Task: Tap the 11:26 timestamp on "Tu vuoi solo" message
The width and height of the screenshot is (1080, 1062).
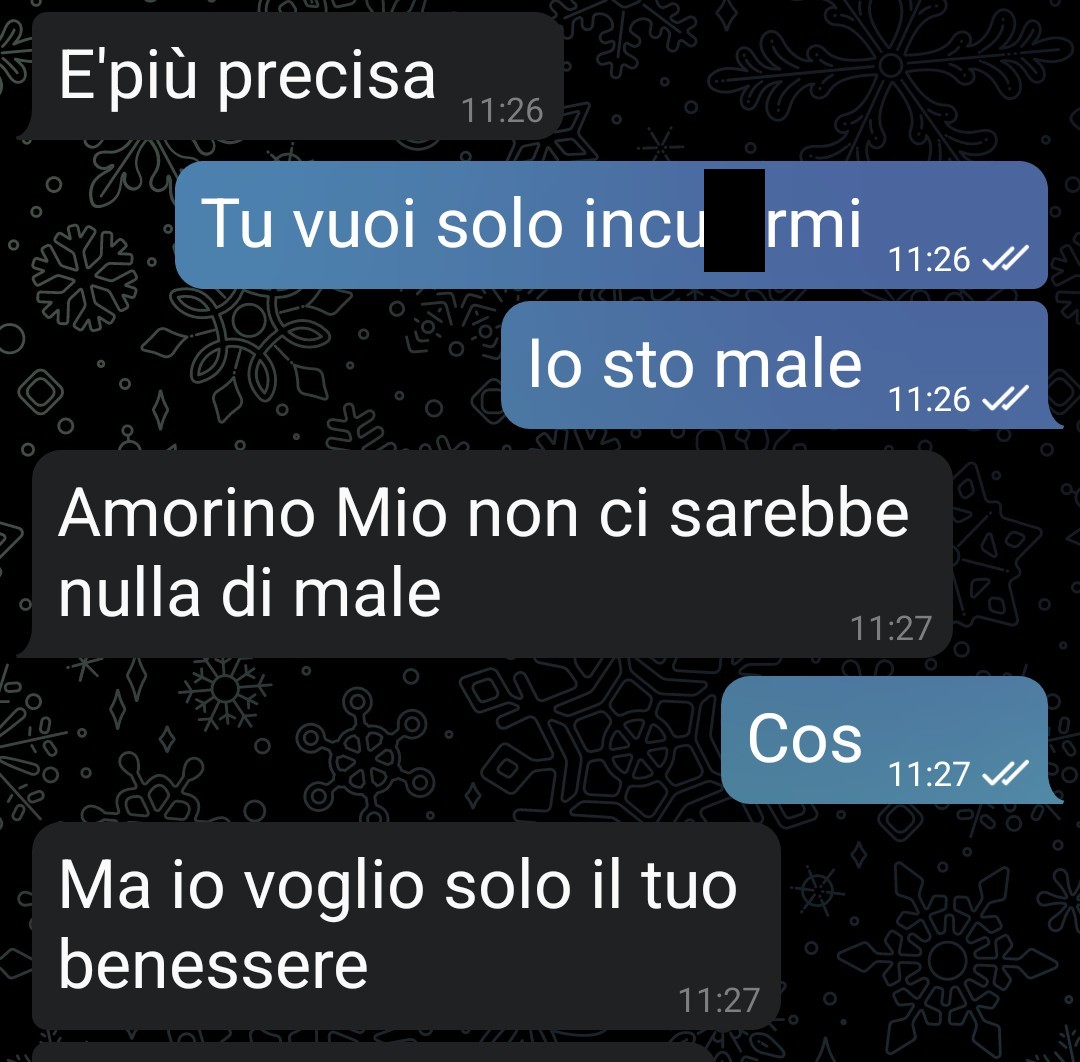Action: pos(929,260)
